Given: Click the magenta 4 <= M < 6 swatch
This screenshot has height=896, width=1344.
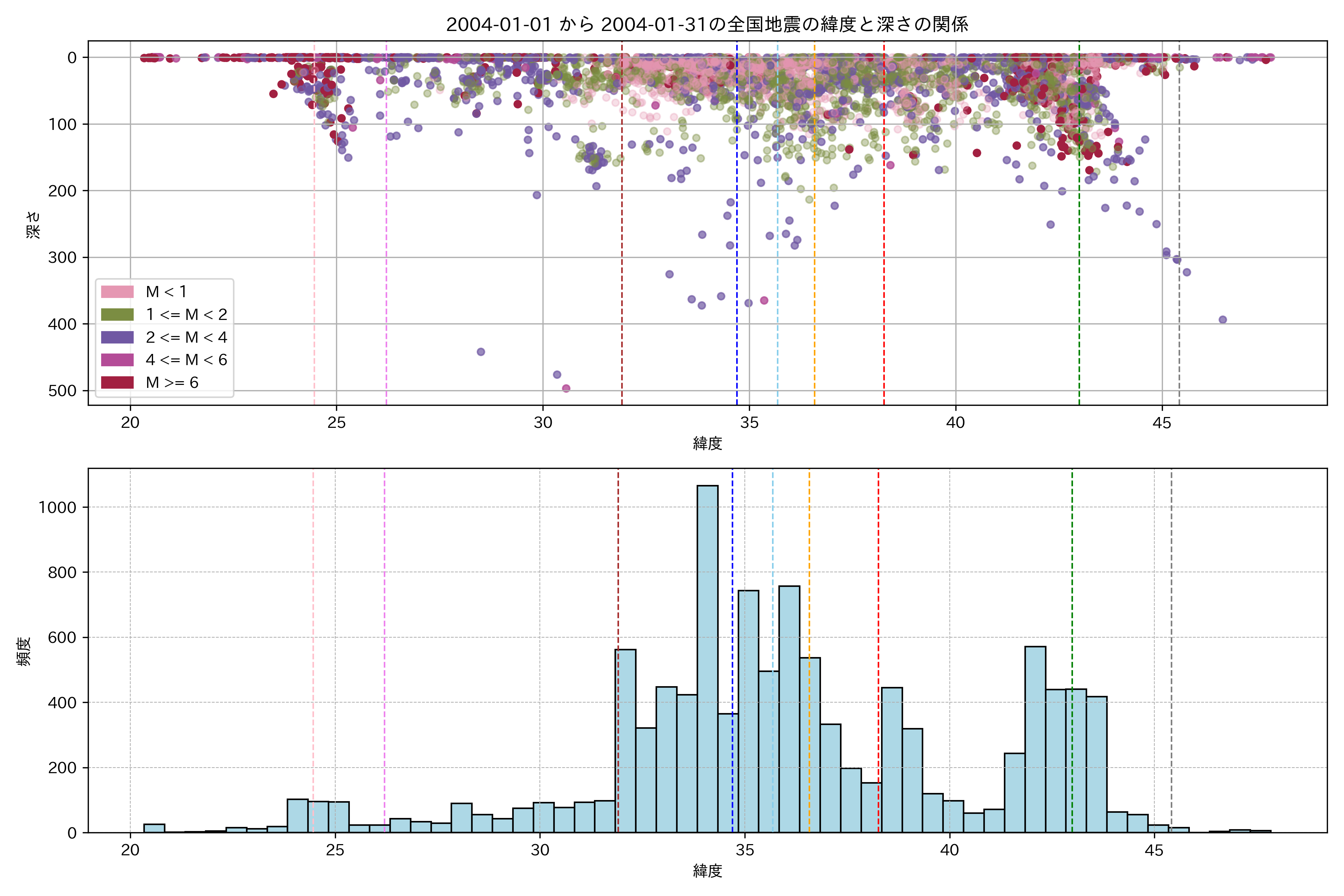Looking at the screenshot, I should pos(117,360).
